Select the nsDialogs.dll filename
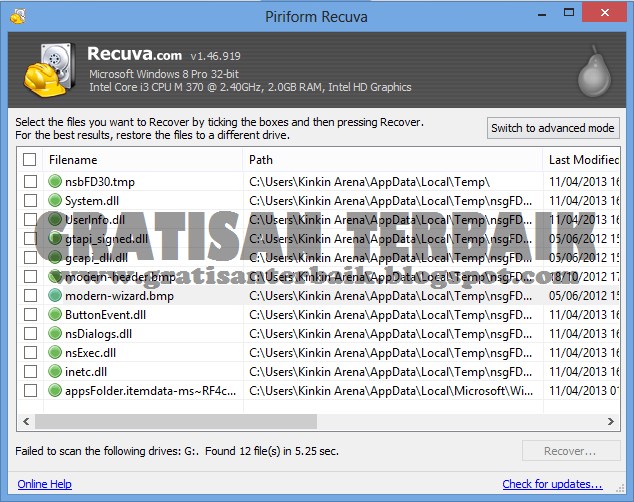 (98, 334)
